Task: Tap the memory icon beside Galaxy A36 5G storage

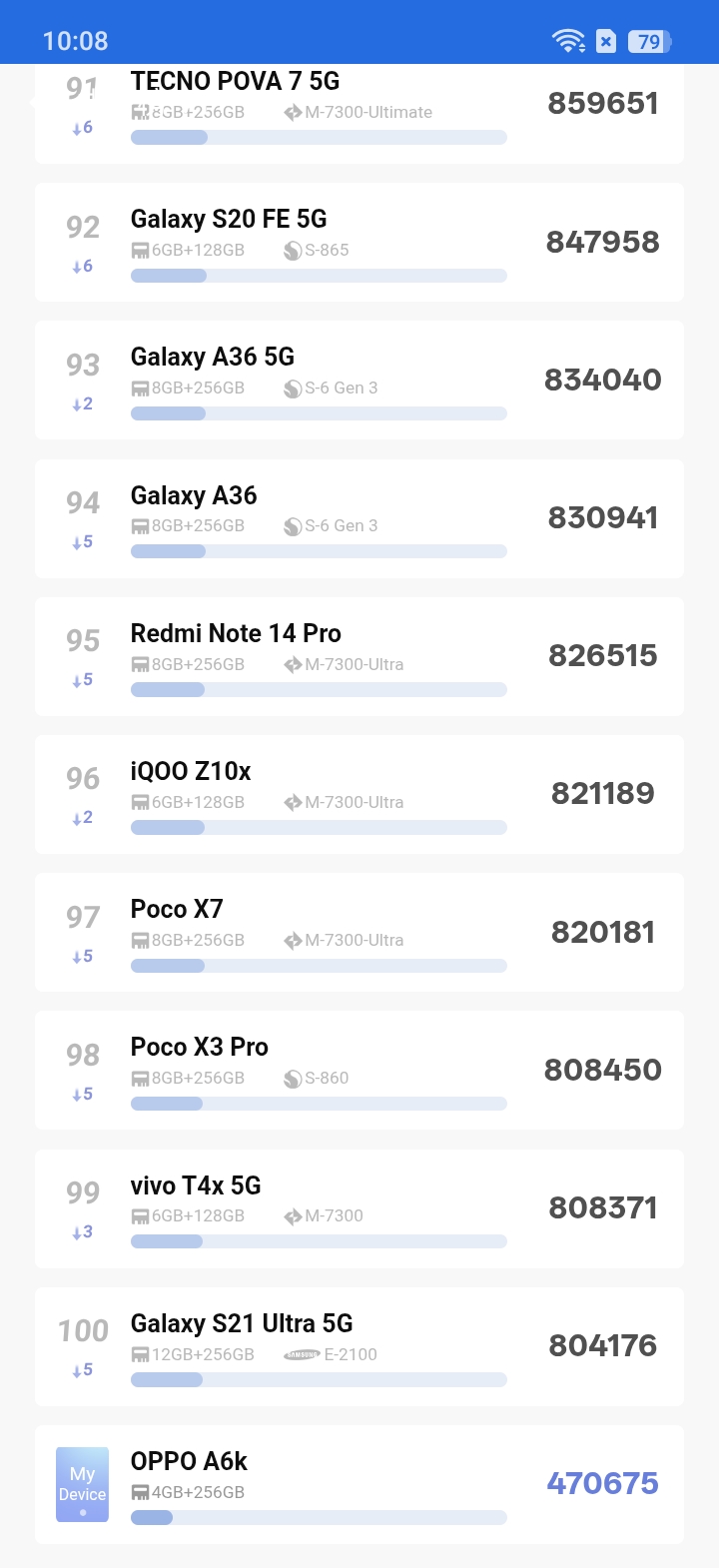Action: (141, 389)
